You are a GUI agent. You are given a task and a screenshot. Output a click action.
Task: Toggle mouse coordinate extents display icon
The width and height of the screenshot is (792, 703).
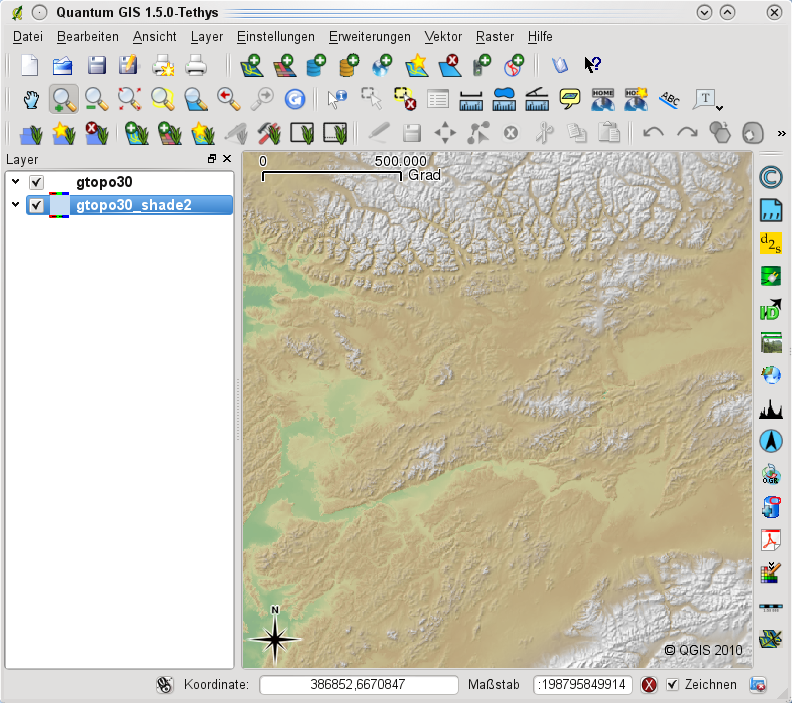(165, 685)
